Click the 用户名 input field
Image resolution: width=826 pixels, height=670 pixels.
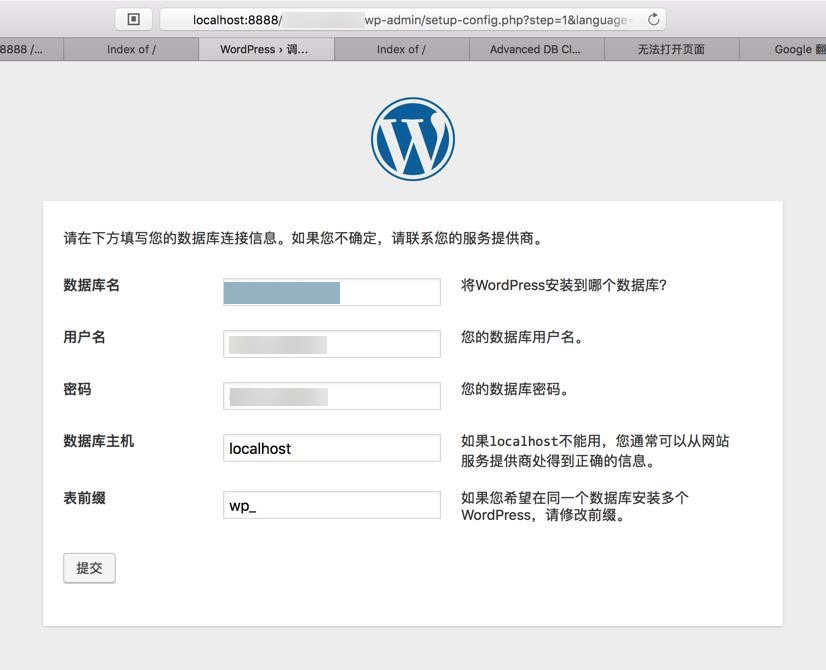pyautogui.click(x=332, y=344)
